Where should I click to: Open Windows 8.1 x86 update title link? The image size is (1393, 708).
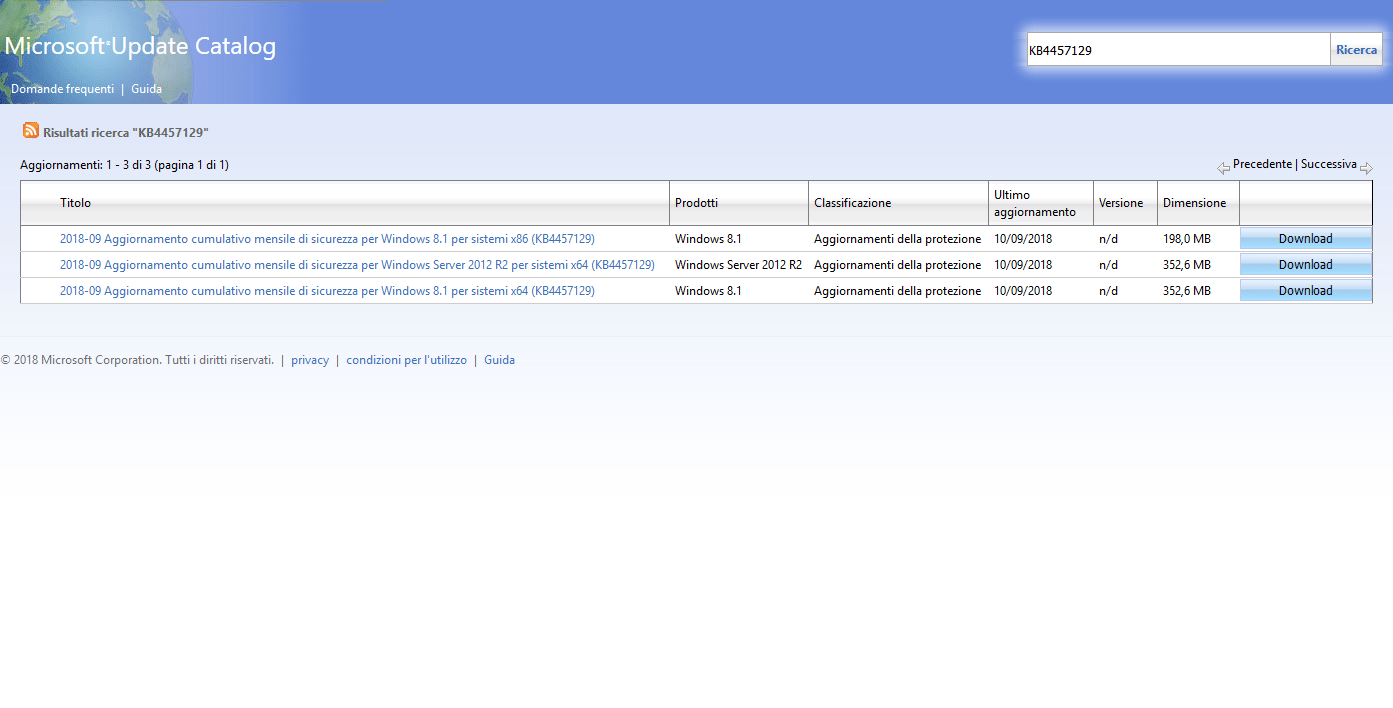point(327,239)
